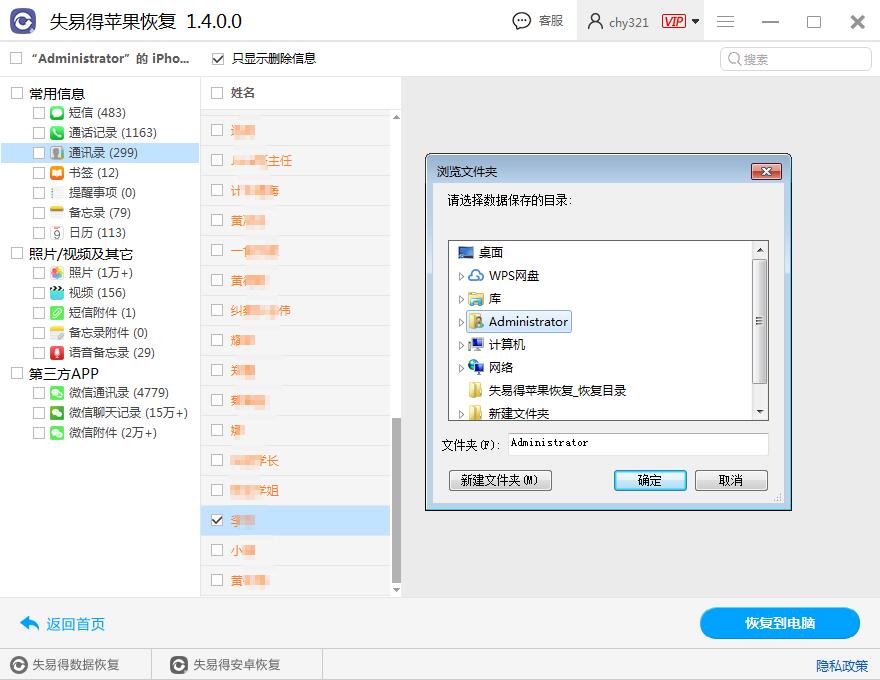This screenshot has height=680, width=880.
Task: Click the WeChat chat history icon
Action: 57,413
